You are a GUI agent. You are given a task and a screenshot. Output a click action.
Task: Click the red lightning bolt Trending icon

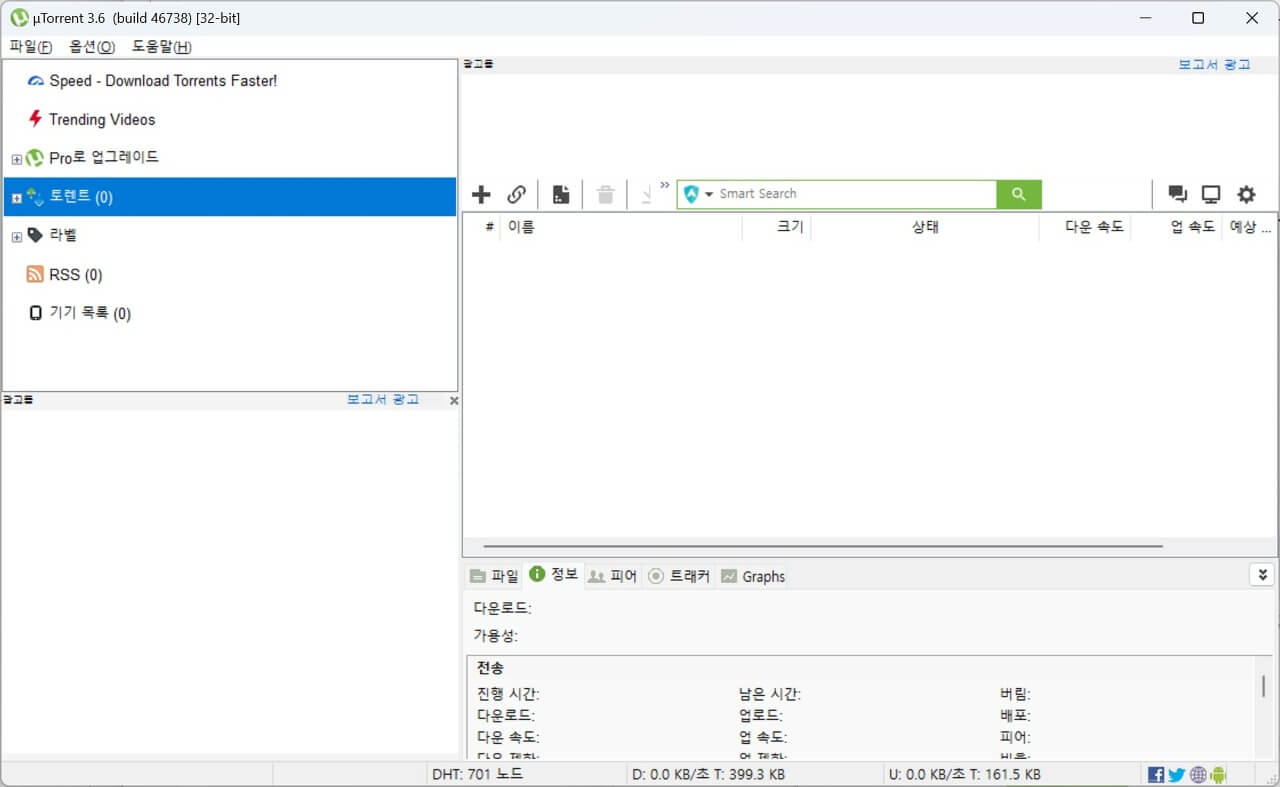coord(35,119)
